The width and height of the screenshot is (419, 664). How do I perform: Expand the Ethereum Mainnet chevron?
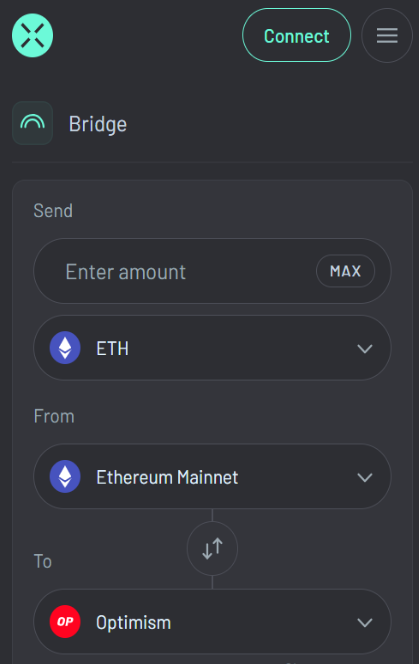click(x=365, y=477)
